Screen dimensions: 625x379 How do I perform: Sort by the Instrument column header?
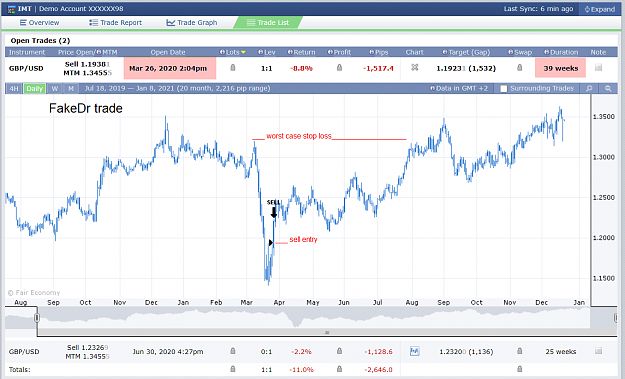27,52
